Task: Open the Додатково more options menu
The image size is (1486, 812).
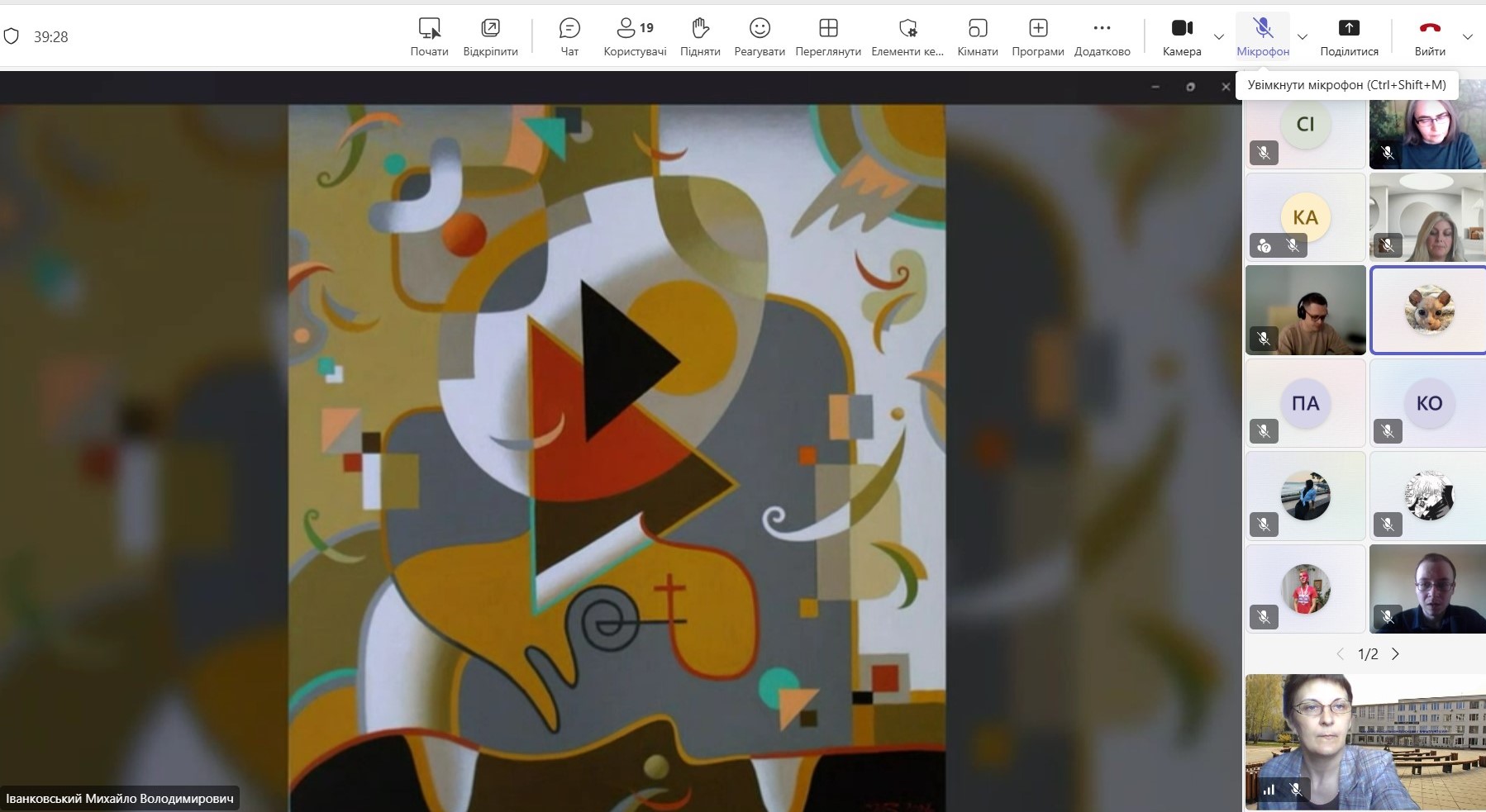Action: pyautogui.click(x=1102, y=36)
